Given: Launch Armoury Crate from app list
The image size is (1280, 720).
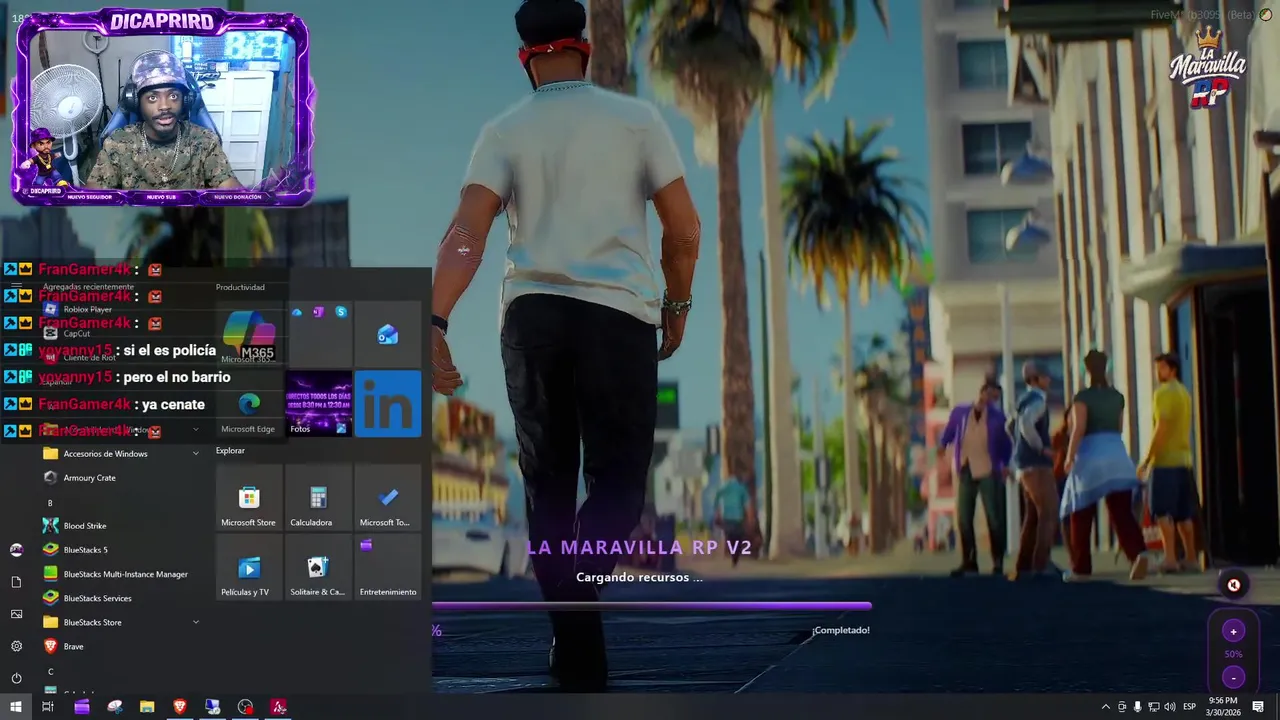Looking at the screenshot, I should tap(120, 478).
